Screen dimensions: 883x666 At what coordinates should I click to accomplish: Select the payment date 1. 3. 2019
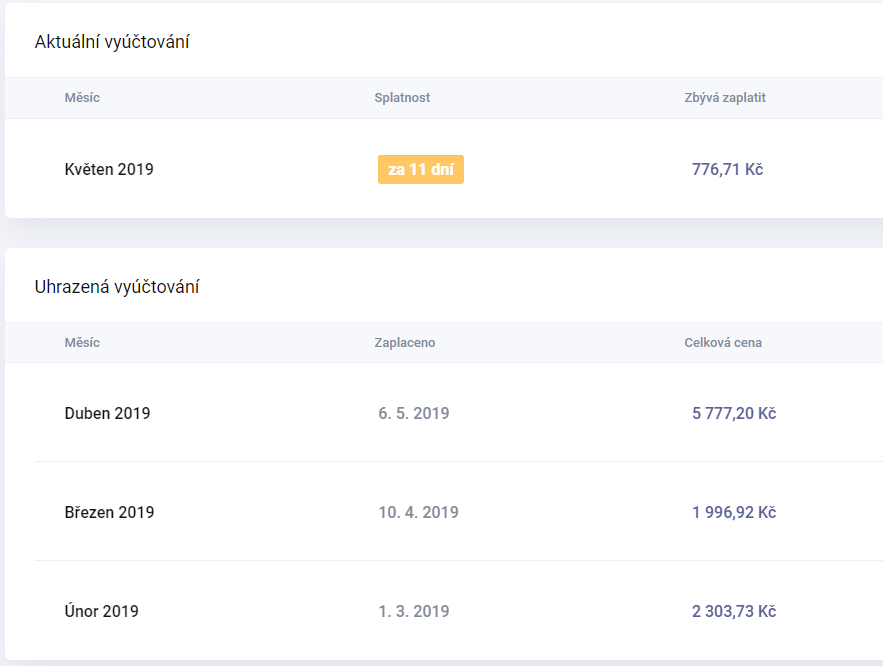(x=414, y=611)
